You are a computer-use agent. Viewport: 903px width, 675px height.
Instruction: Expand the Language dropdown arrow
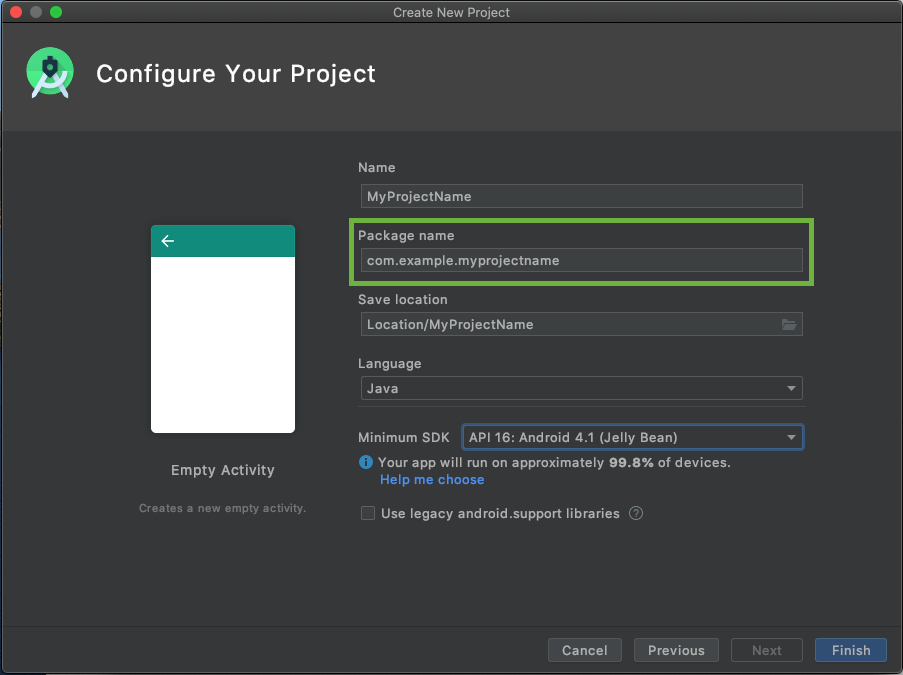point(791,388)
